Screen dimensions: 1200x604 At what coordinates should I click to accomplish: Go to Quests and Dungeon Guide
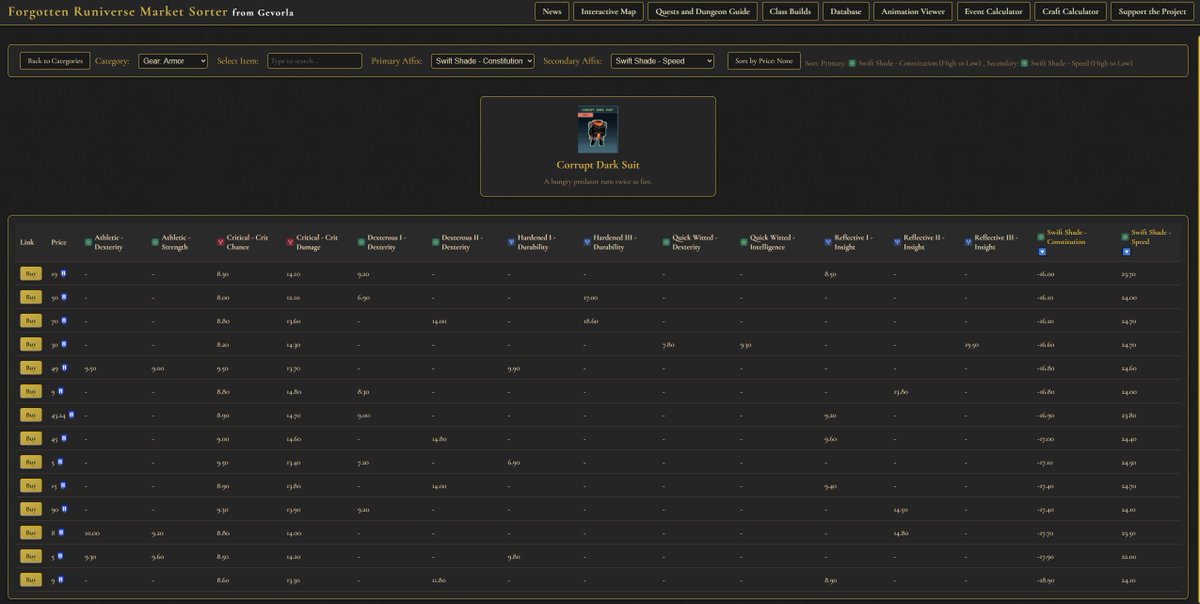click(x=703, y=12)
